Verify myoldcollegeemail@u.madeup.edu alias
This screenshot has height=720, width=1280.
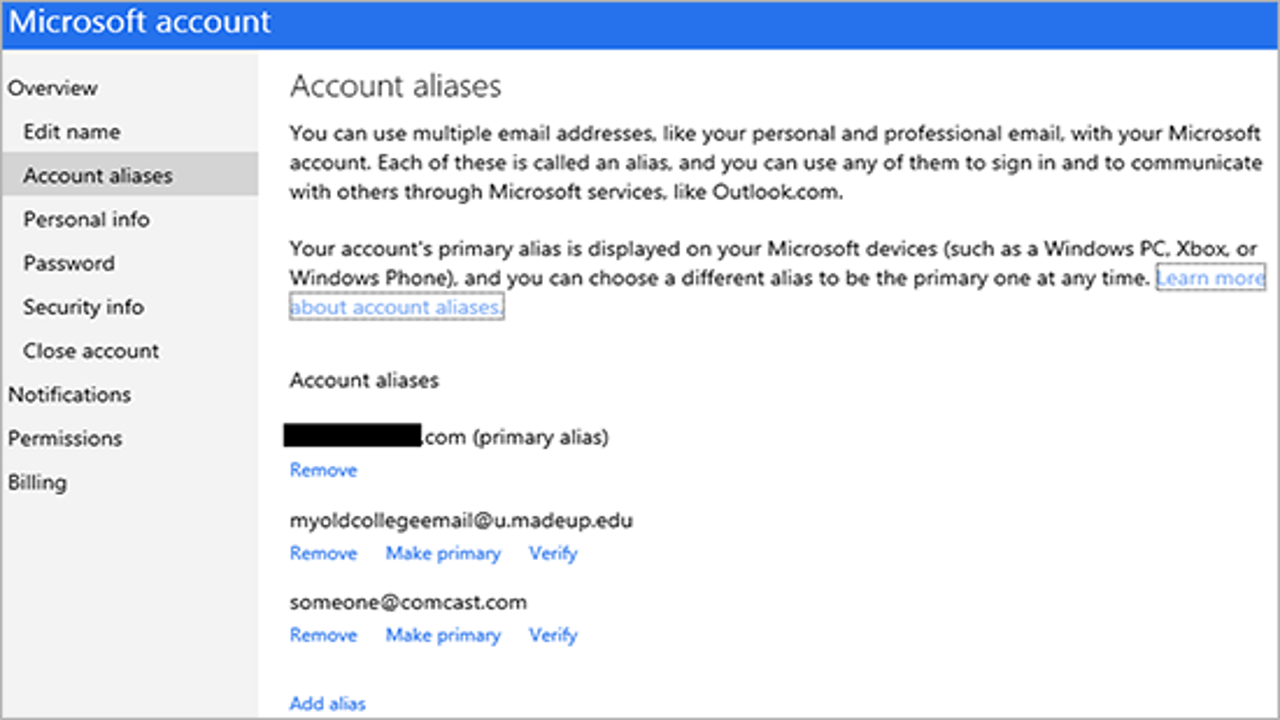click(553, 553)
